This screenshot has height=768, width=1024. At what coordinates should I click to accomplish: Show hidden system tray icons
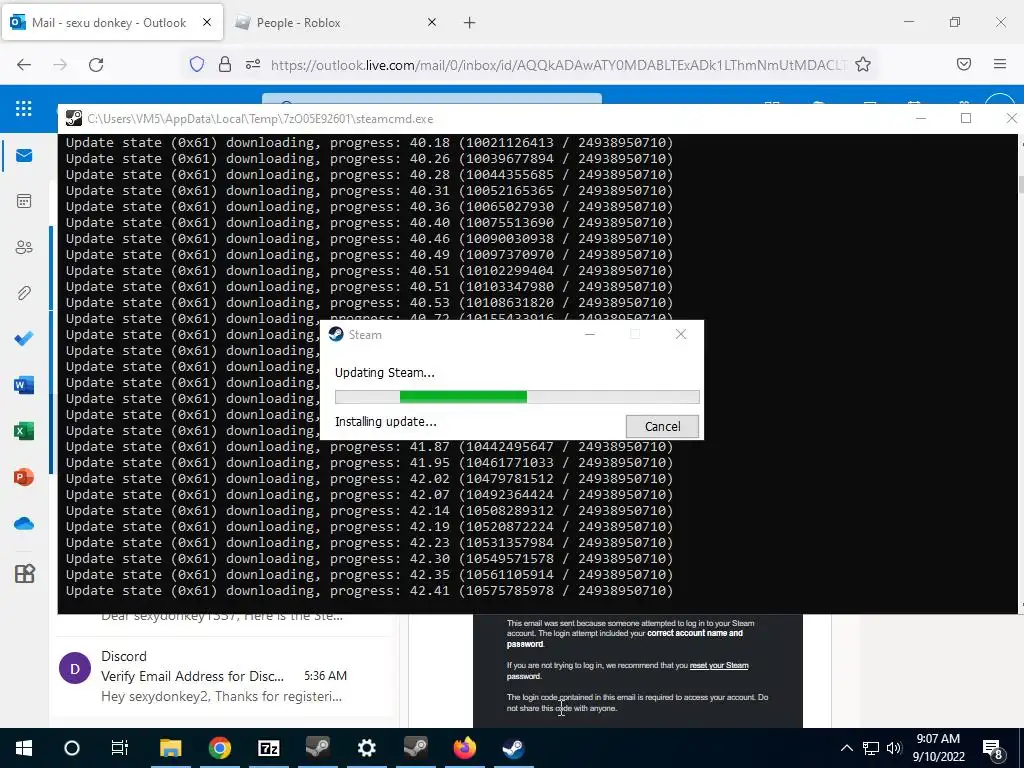point(846,748)
